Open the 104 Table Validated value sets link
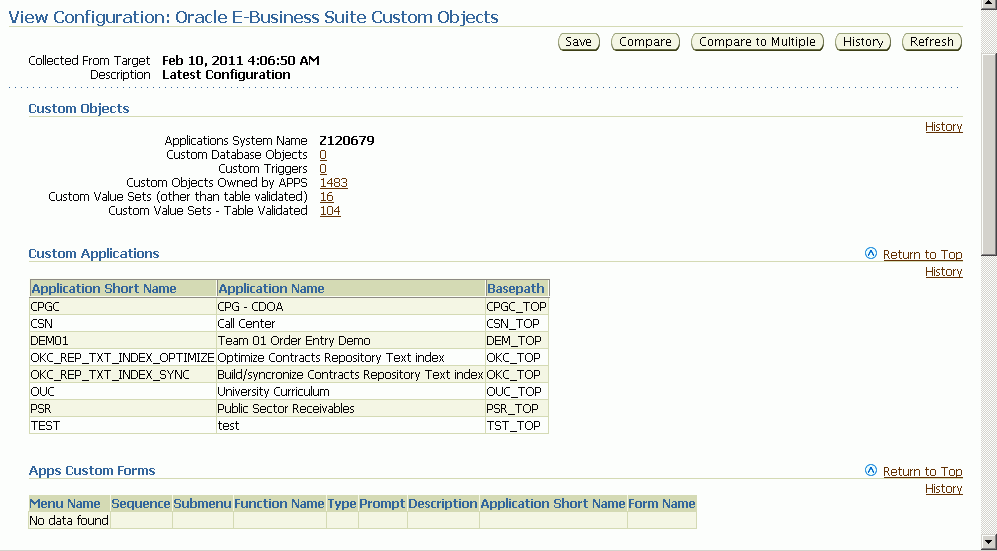Screen dimensions: 997x551 330,210
